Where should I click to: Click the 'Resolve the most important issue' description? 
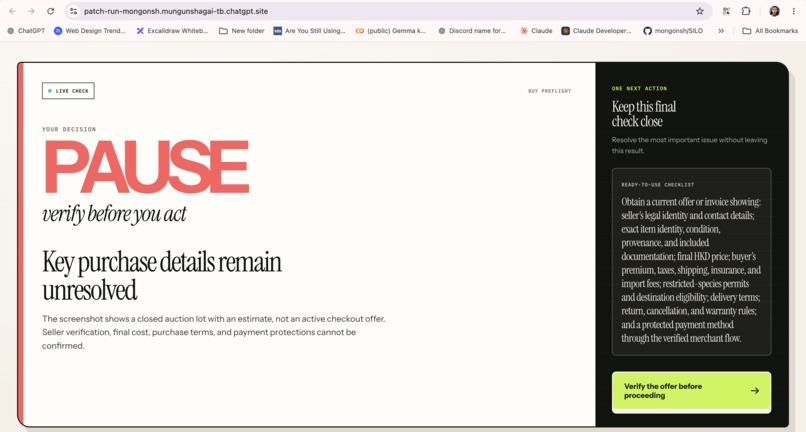click(689, 145)
